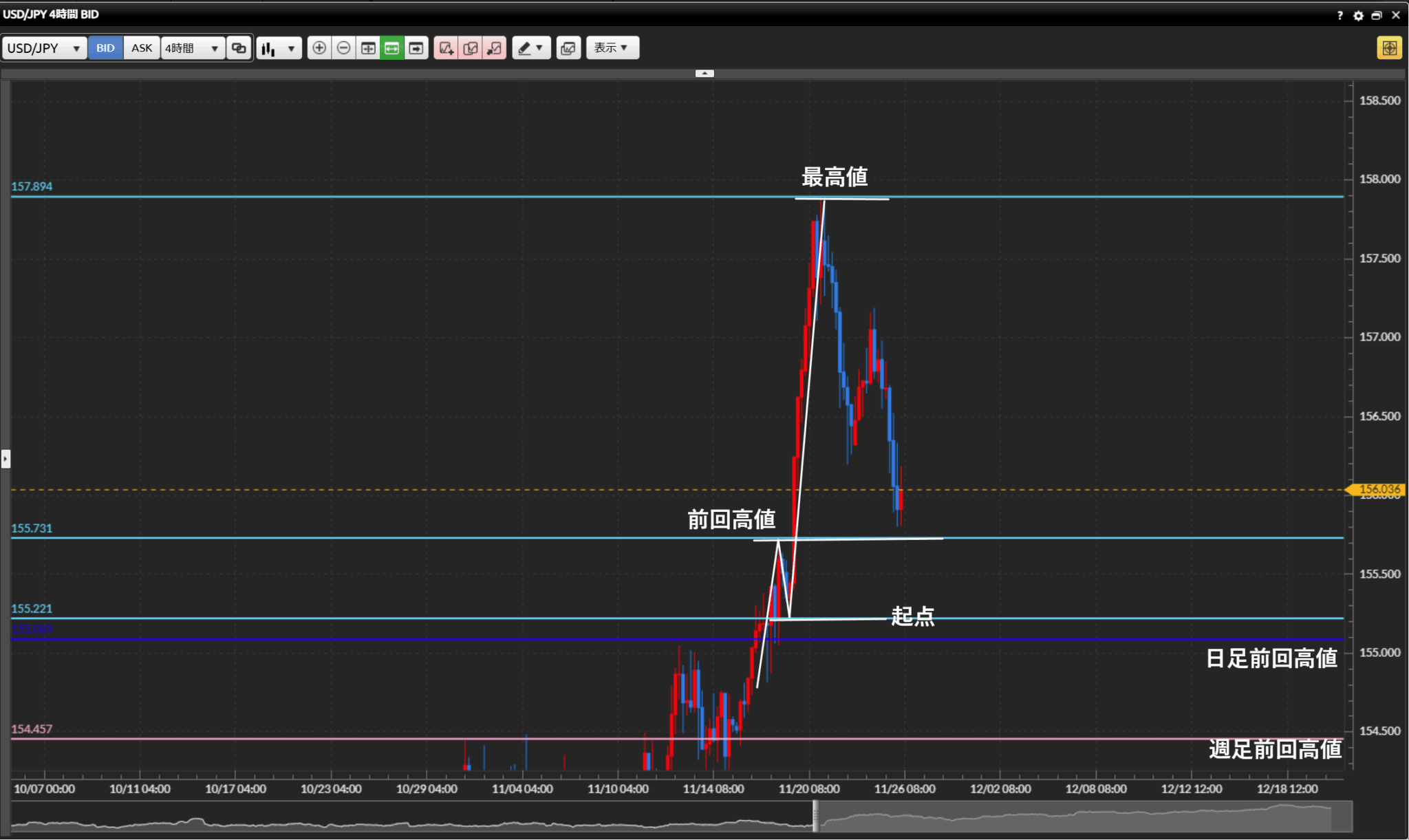Open the candlestick chart type dropdown

point(279,48)
